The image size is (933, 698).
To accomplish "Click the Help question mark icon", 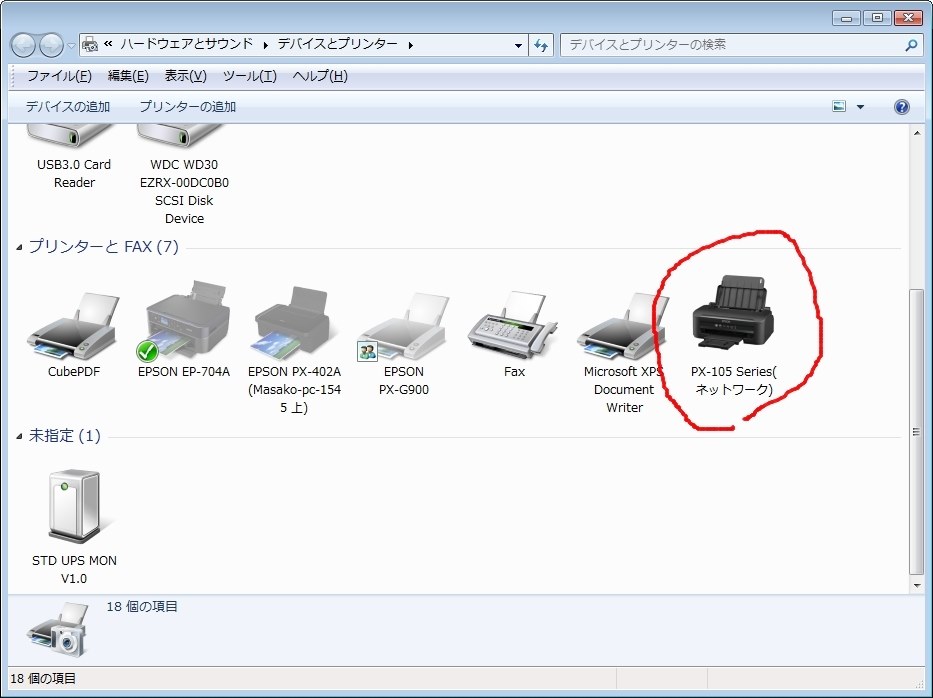I will pos(901,106).
